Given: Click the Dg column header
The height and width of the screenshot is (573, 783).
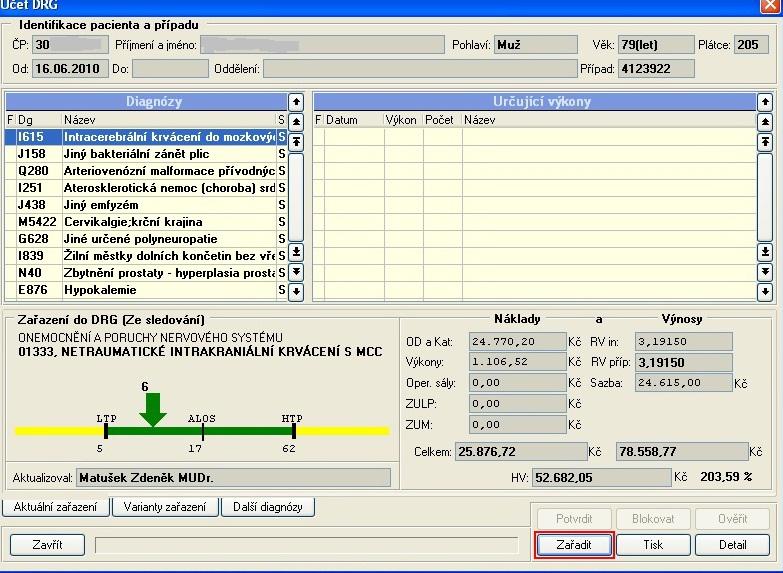Looking at the screenshot, I should click(x=38, y=120).
